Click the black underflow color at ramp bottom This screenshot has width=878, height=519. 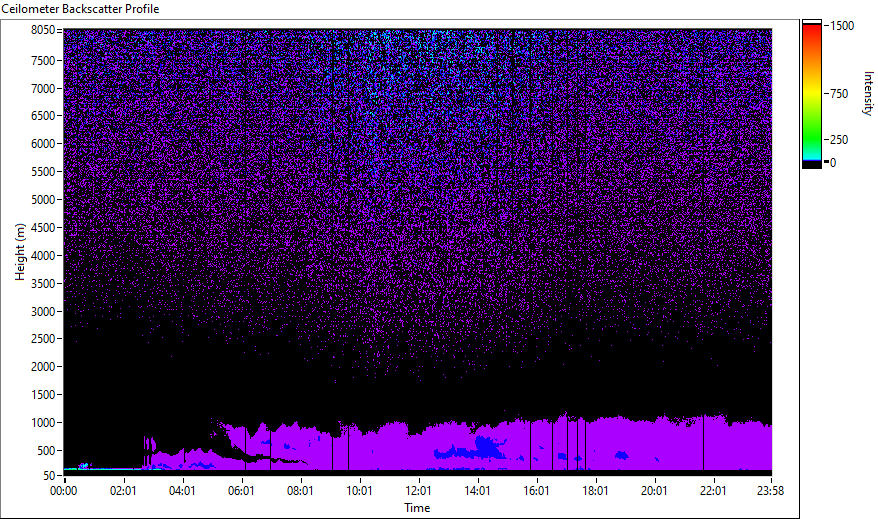pyautogui.click(x=812, y=165)
